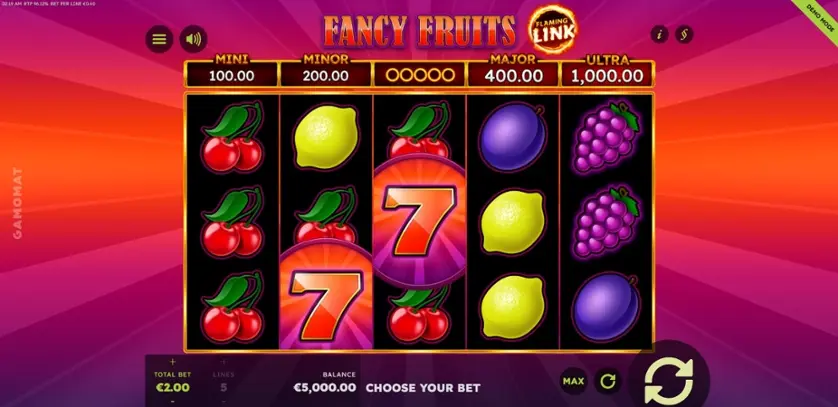Open the paytable section icon

tap(684, 35)
